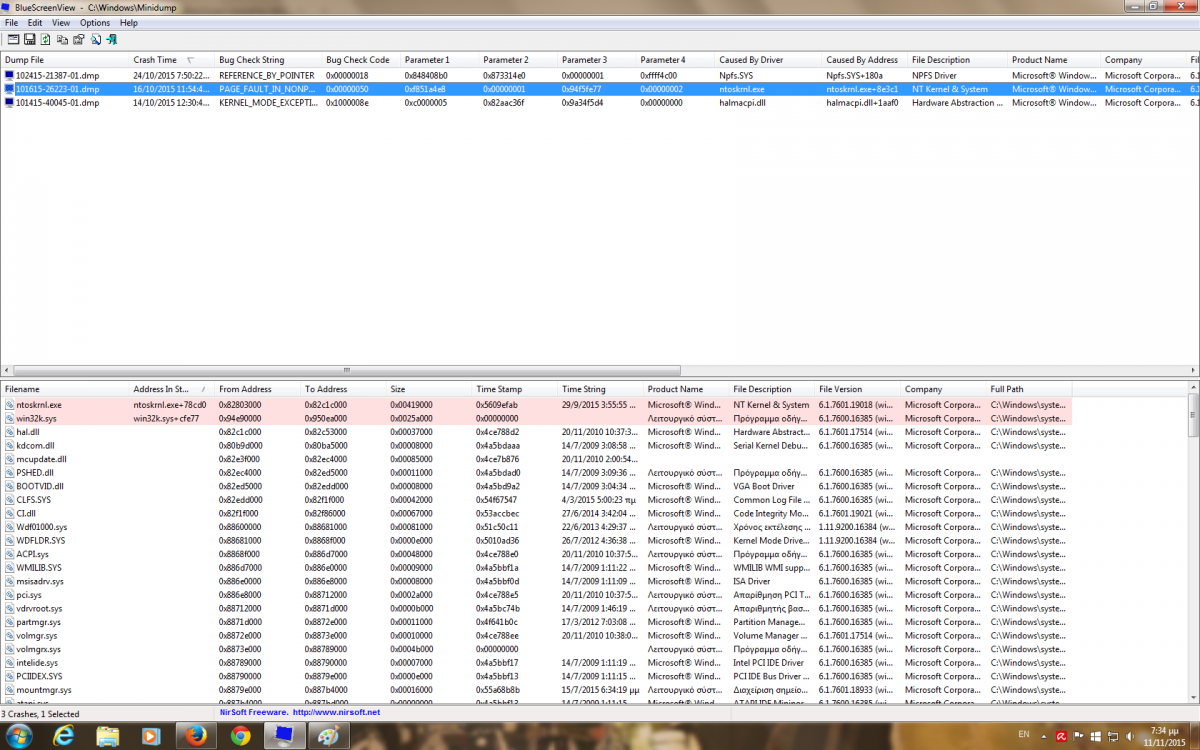Launch Windows Media Player from the taskbar
Viewport: 1200px width, 750px height.
click(151, 736)
